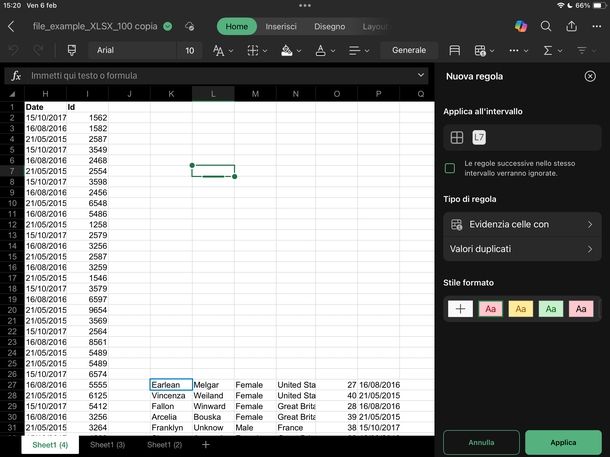Open the text size formatting icon
The height and width of the screenshot is (457, 610).
point(219,50)
